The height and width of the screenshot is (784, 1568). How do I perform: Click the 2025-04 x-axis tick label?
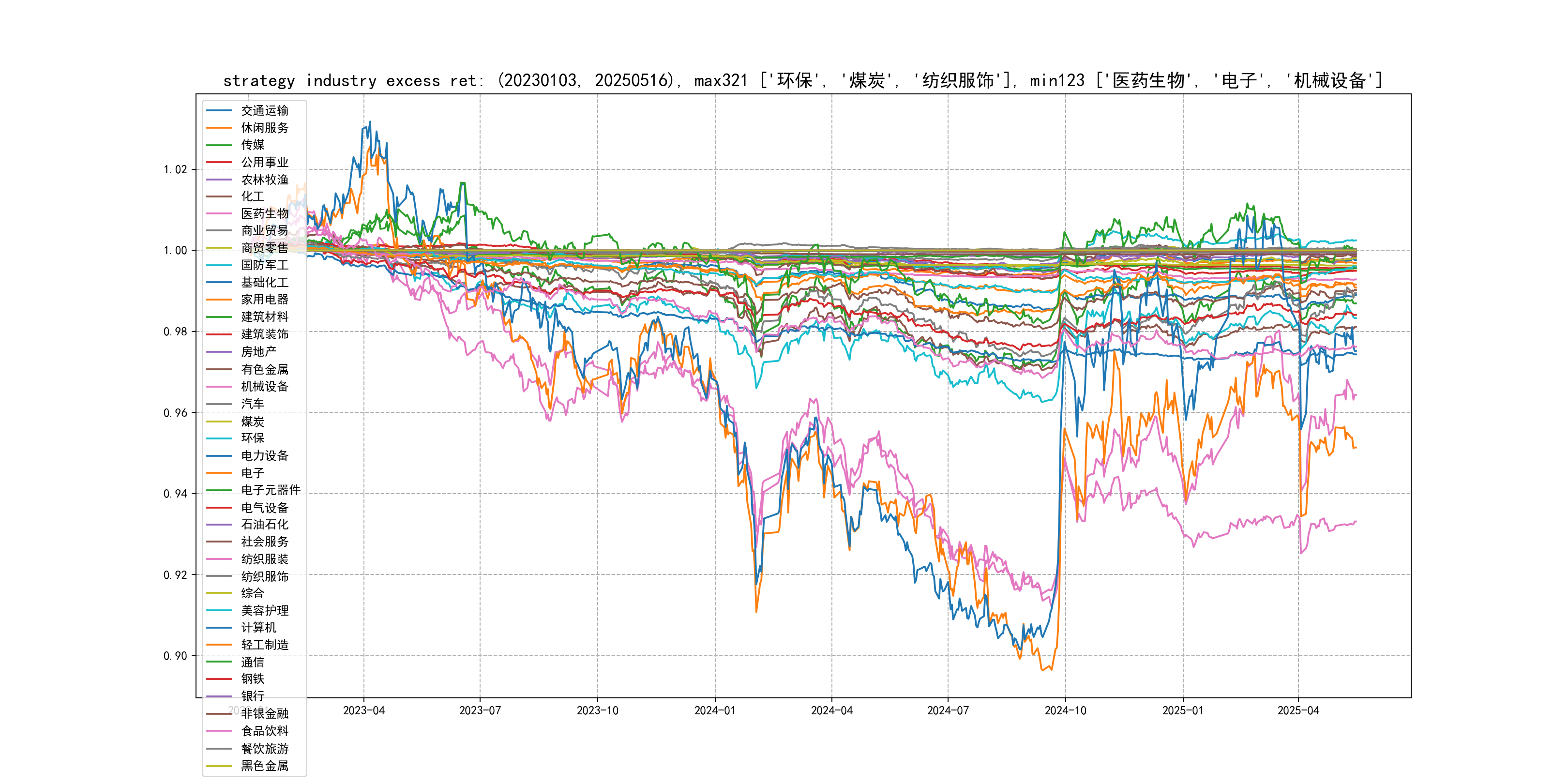click(1298, 711)
